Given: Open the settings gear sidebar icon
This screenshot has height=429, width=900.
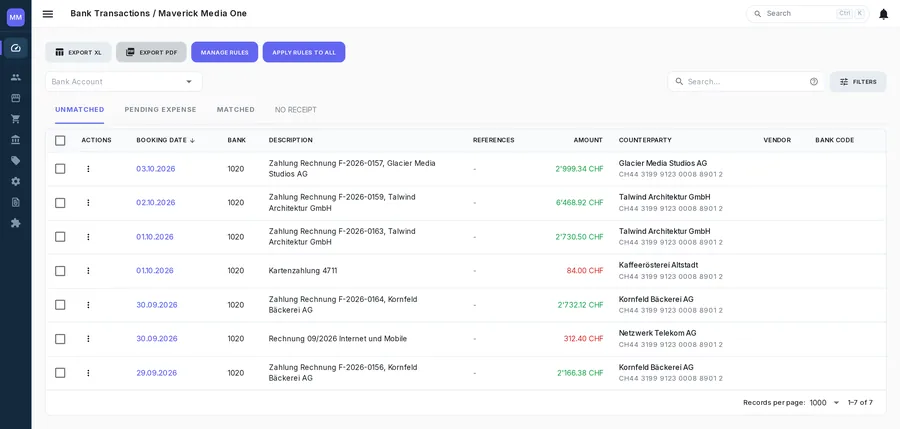Looking at the screenshot, I should click(x=15, y=181).
